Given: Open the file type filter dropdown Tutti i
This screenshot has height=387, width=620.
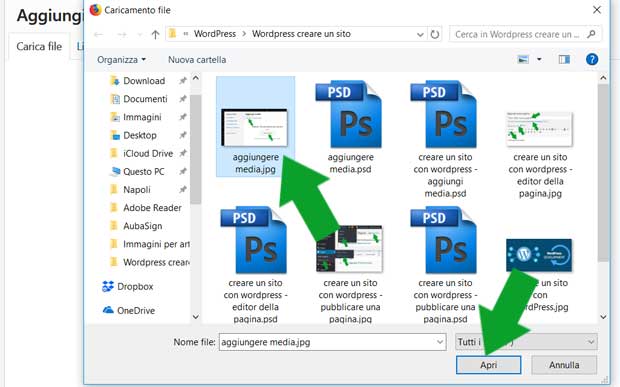Looking at the screenshot, I should pyautogui.click(x=526, y=342).
